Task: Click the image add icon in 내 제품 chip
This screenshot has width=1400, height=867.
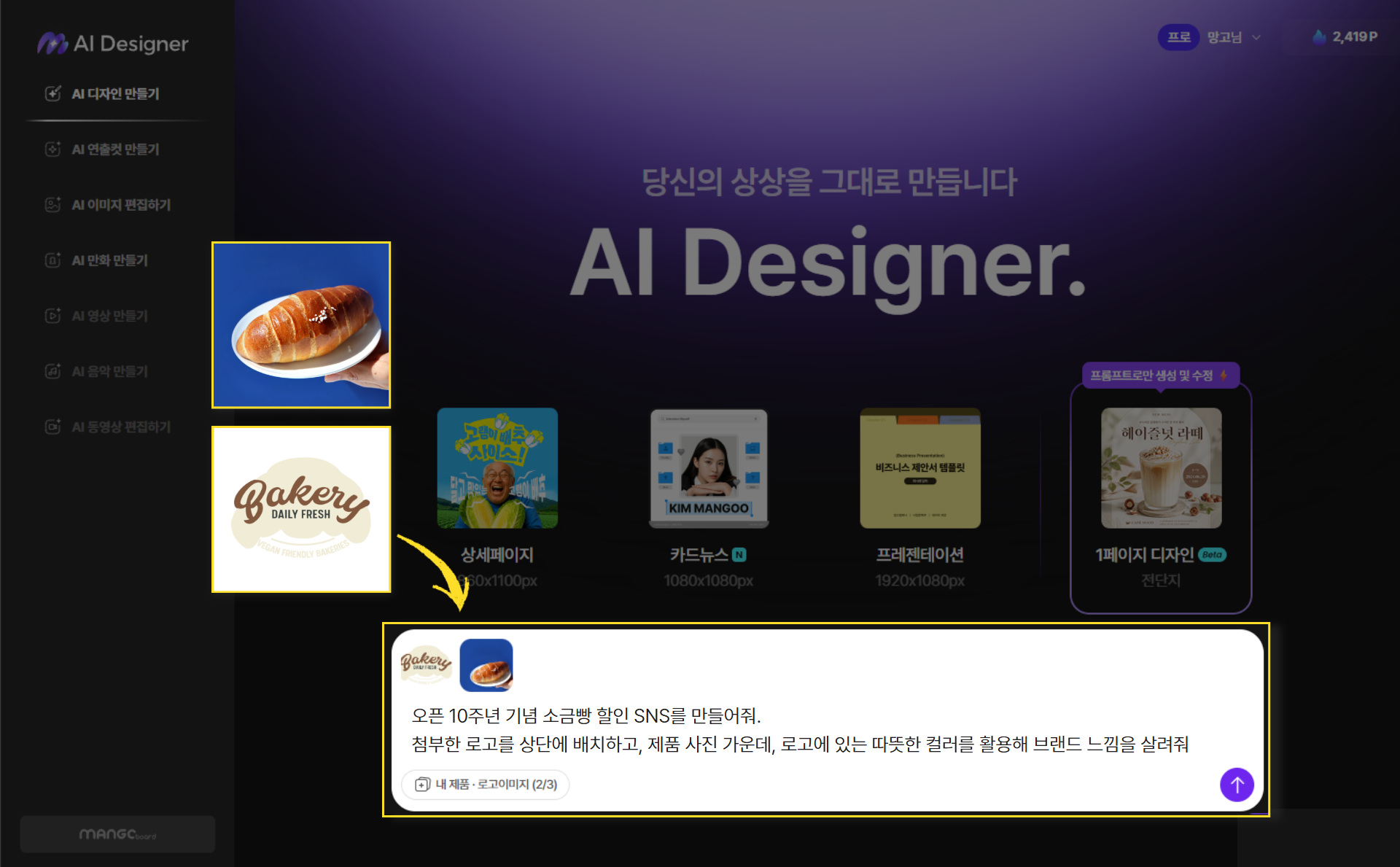Action: 422,785
